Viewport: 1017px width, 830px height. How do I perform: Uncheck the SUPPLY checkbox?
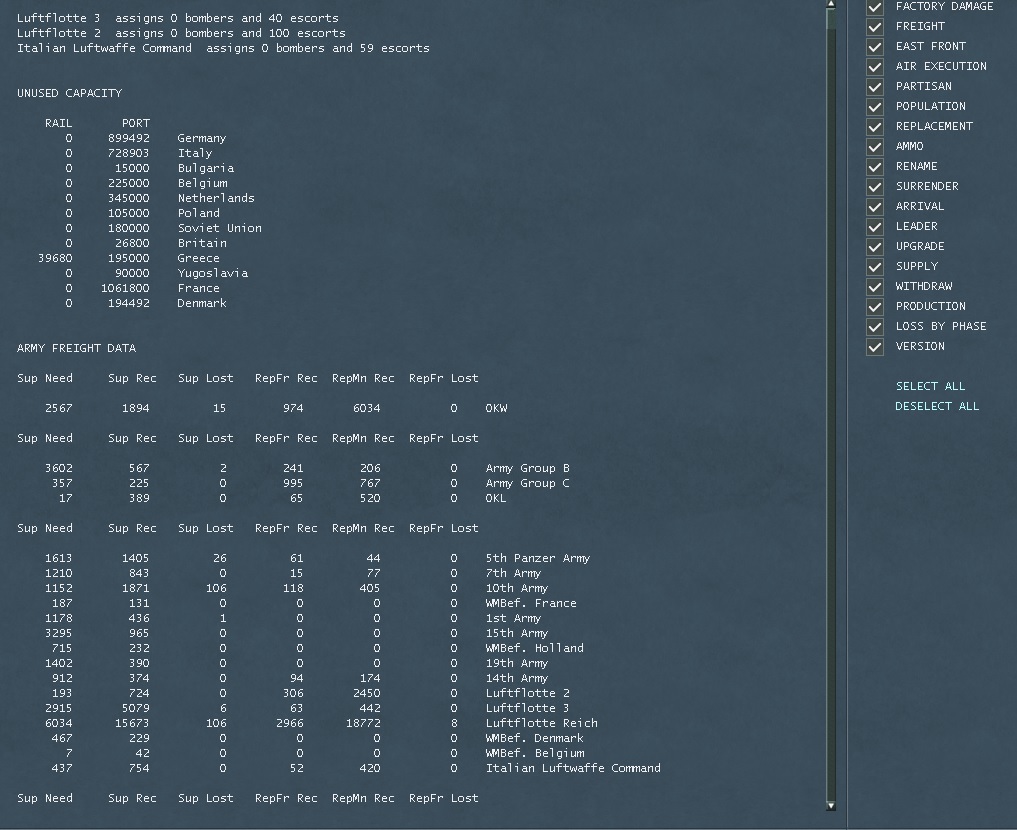coord(875,267)
